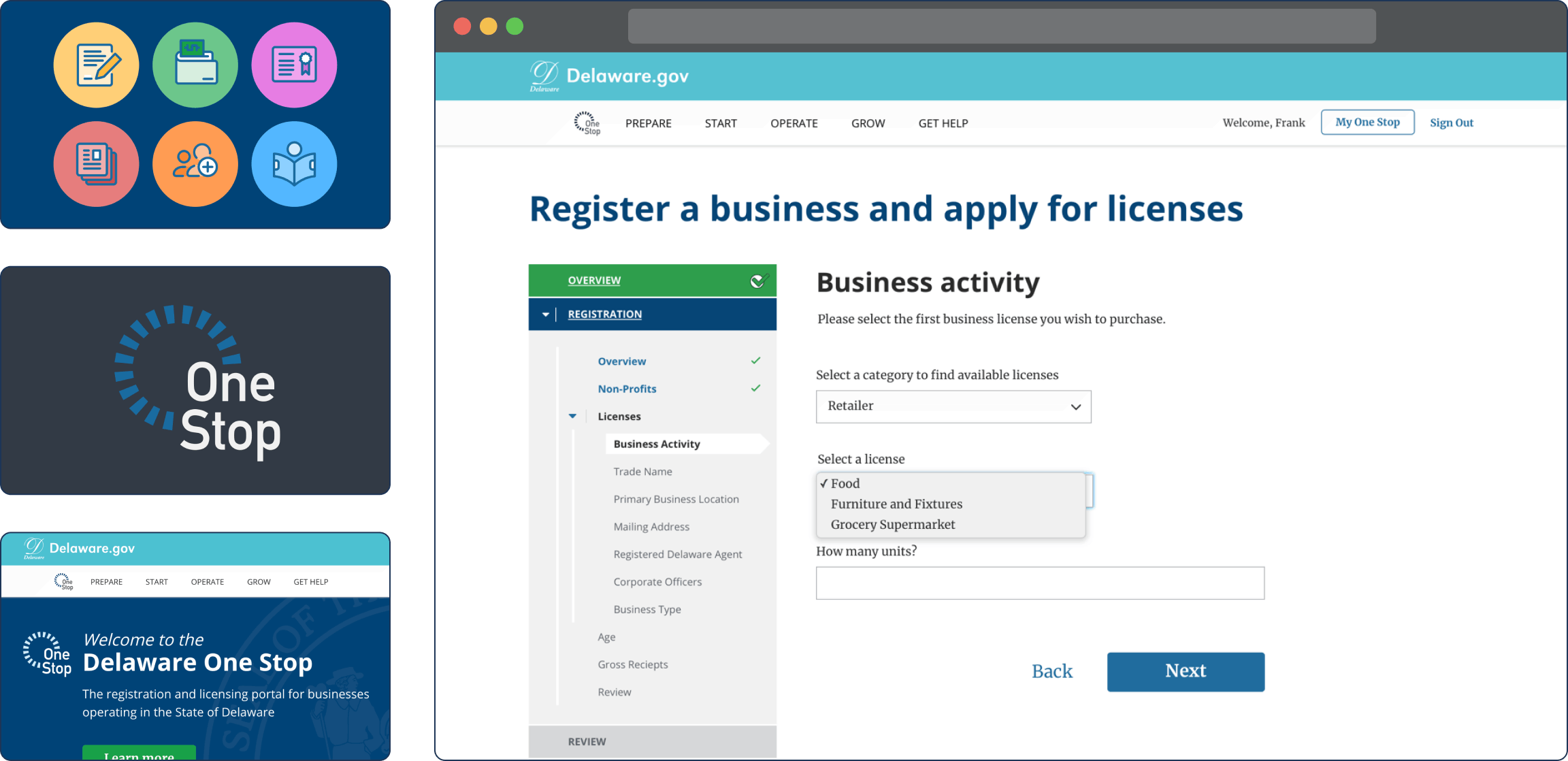Screen dimensions: 1568x761
Task: Open the GET HELP menu item
Action: point(943,123)
